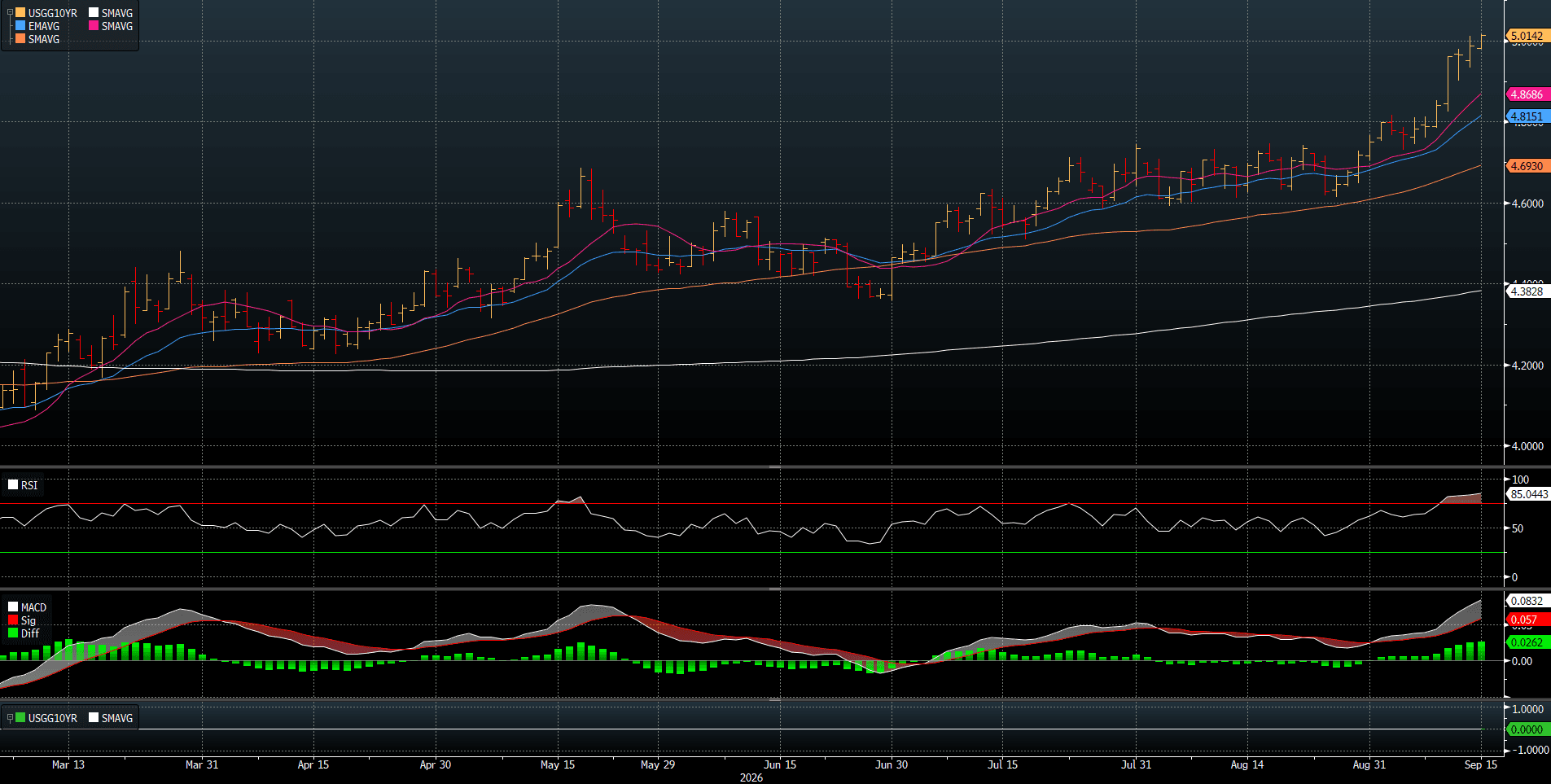Click the pink 4.8686 moving average tag
The width and height of the screenshot is (1551, 784).
[x=1527, y=94]
